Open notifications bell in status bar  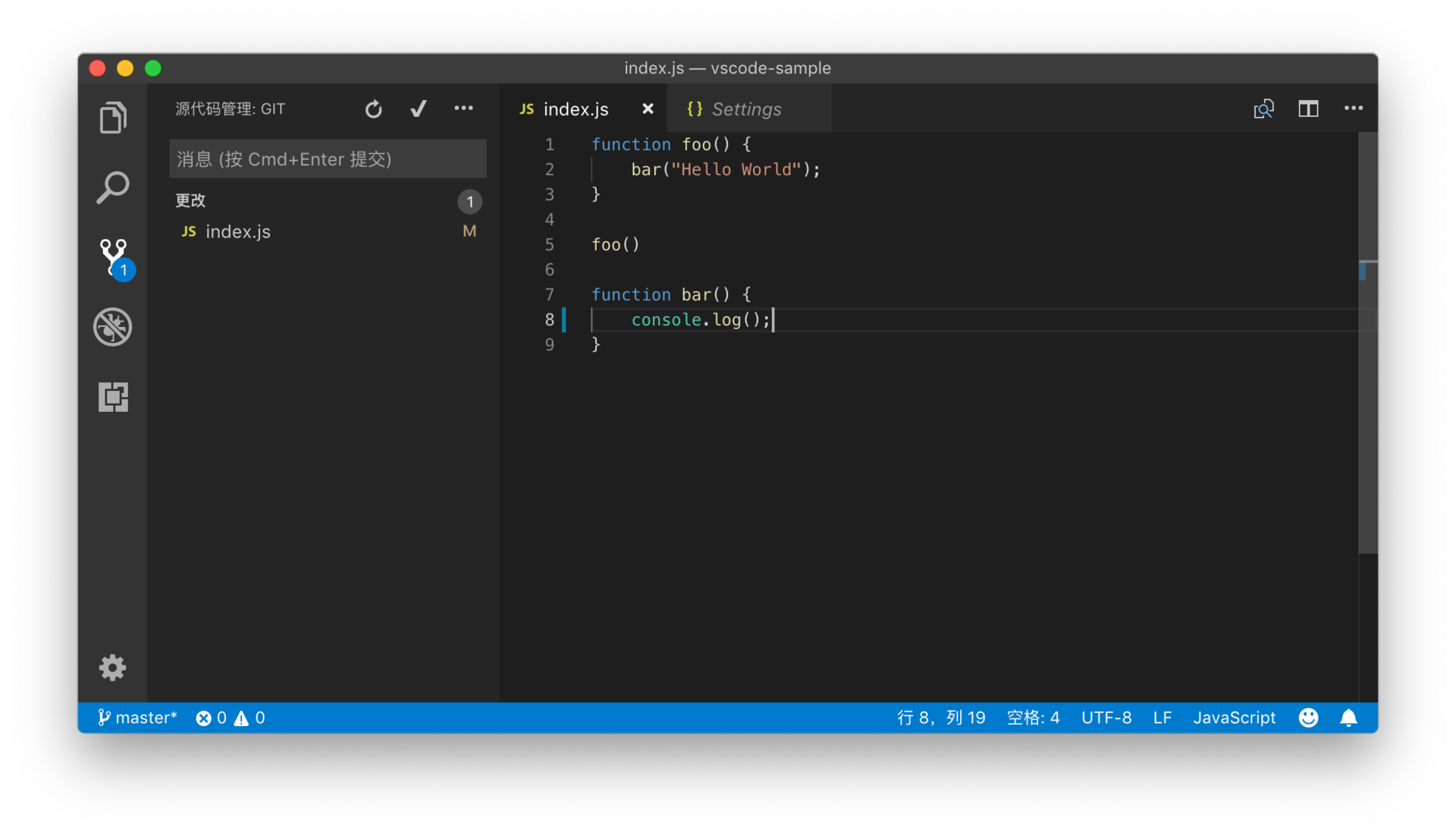click(1348, 718)
